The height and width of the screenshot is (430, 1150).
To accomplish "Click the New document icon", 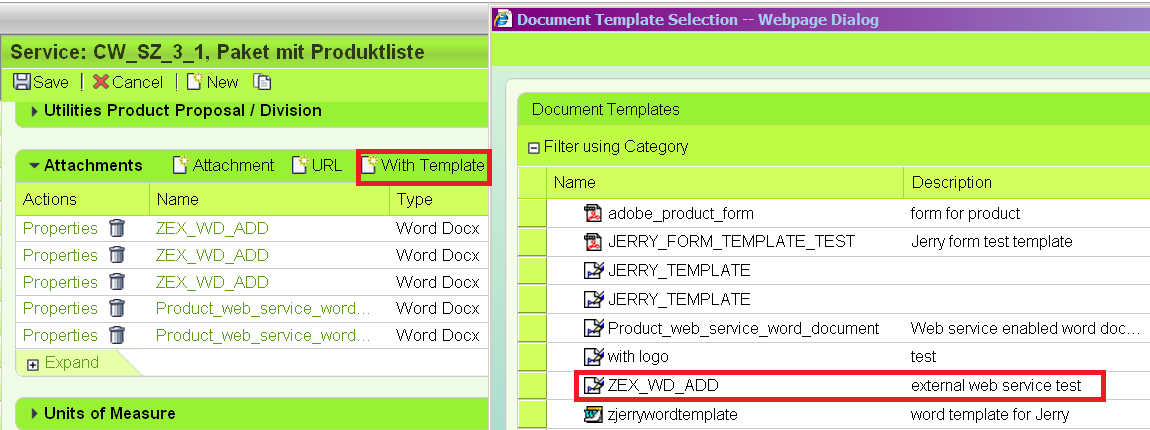I will (194, 81).
